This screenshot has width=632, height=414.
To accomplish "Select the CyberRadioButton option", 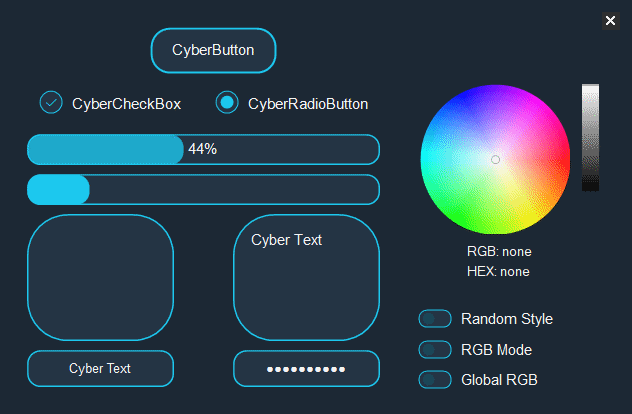I will point(227,102).
